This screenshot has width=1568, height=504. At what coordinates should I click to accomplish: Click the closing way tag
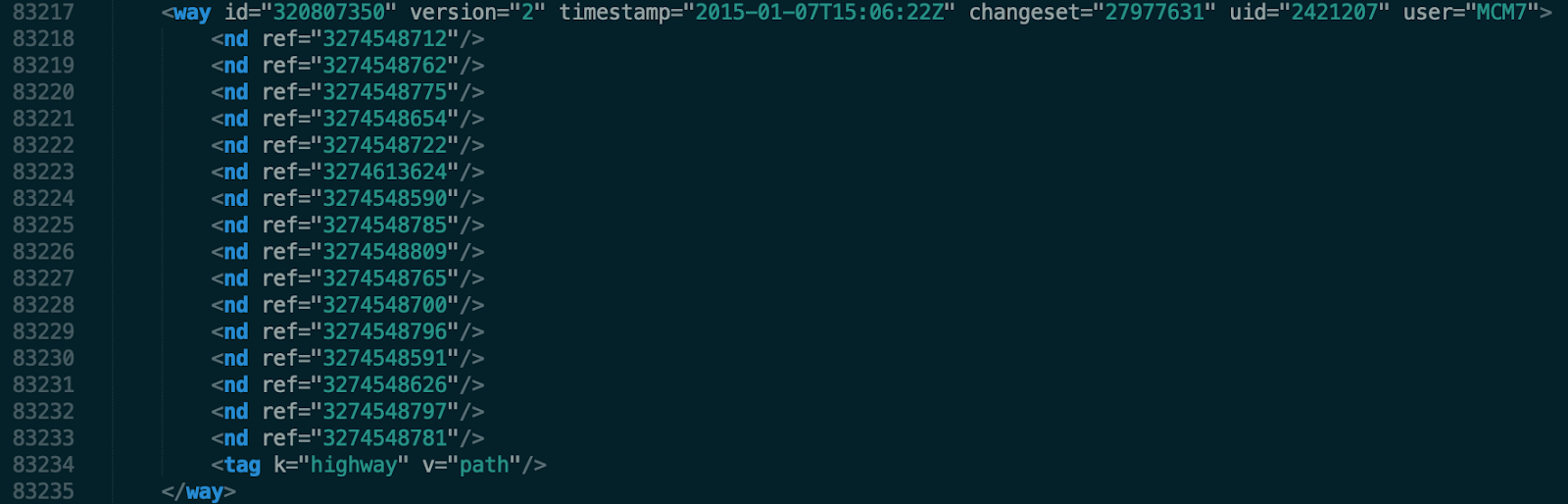pos(199,491)
